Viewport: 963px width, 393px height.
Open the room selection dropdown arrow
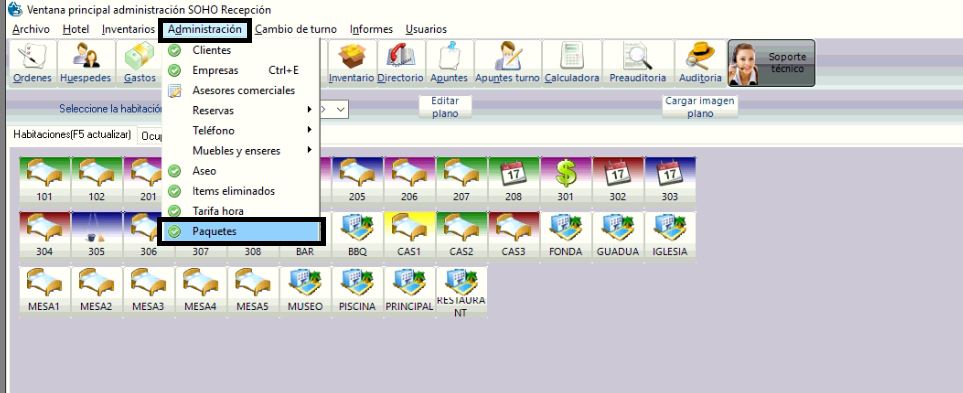(x=341, y=109)
